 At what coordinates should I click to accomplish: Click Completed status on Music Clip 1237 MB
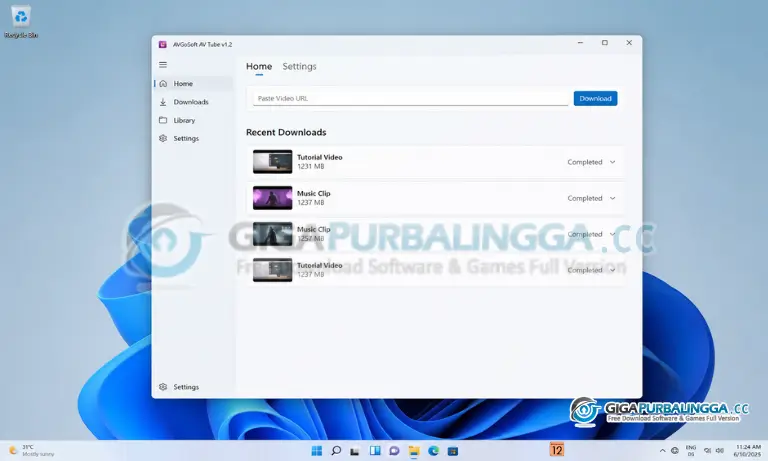click(584, 198)
